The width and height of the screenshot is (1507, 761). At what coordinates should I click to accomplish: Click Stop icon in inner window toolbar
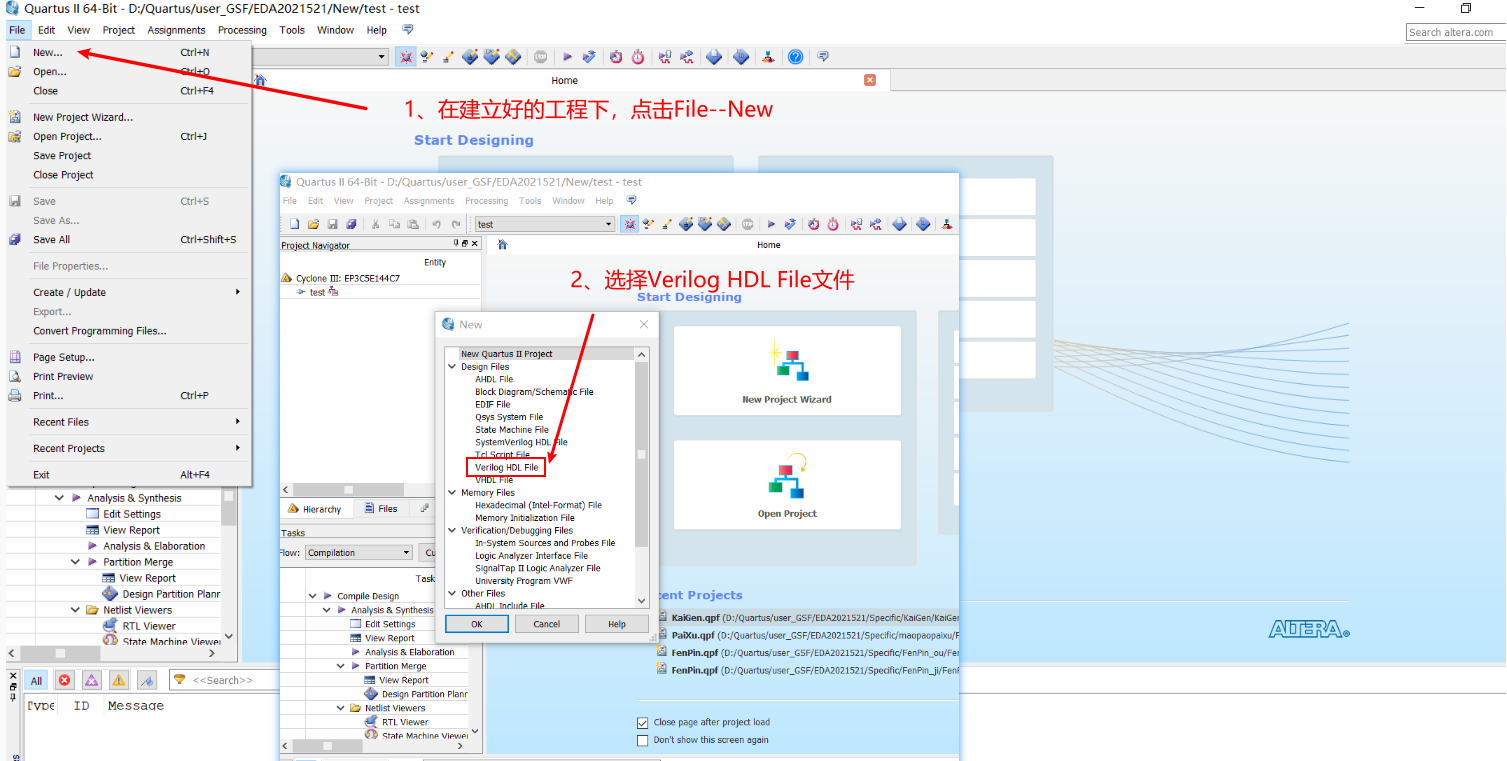click(x=746, y=224)
